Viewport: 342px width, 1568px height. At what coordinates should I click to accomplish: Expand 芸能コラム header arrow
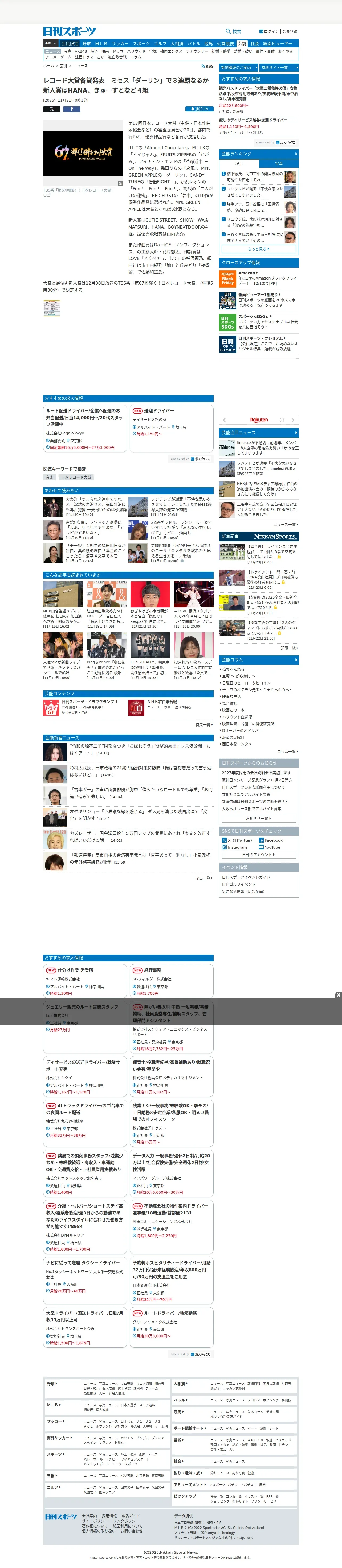[x=296, y=660]
